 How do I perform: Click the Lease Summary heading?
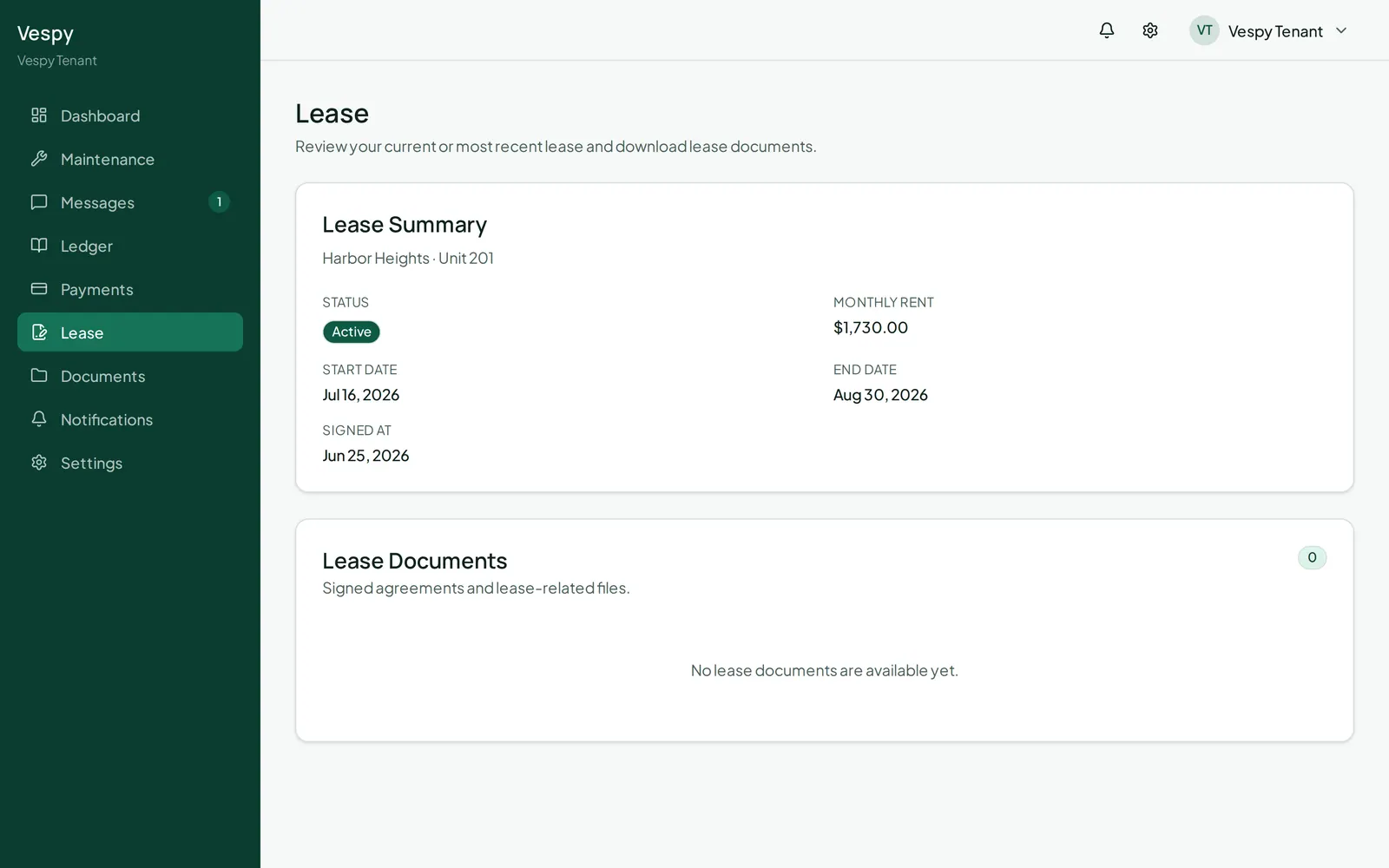tap(405, 225)
